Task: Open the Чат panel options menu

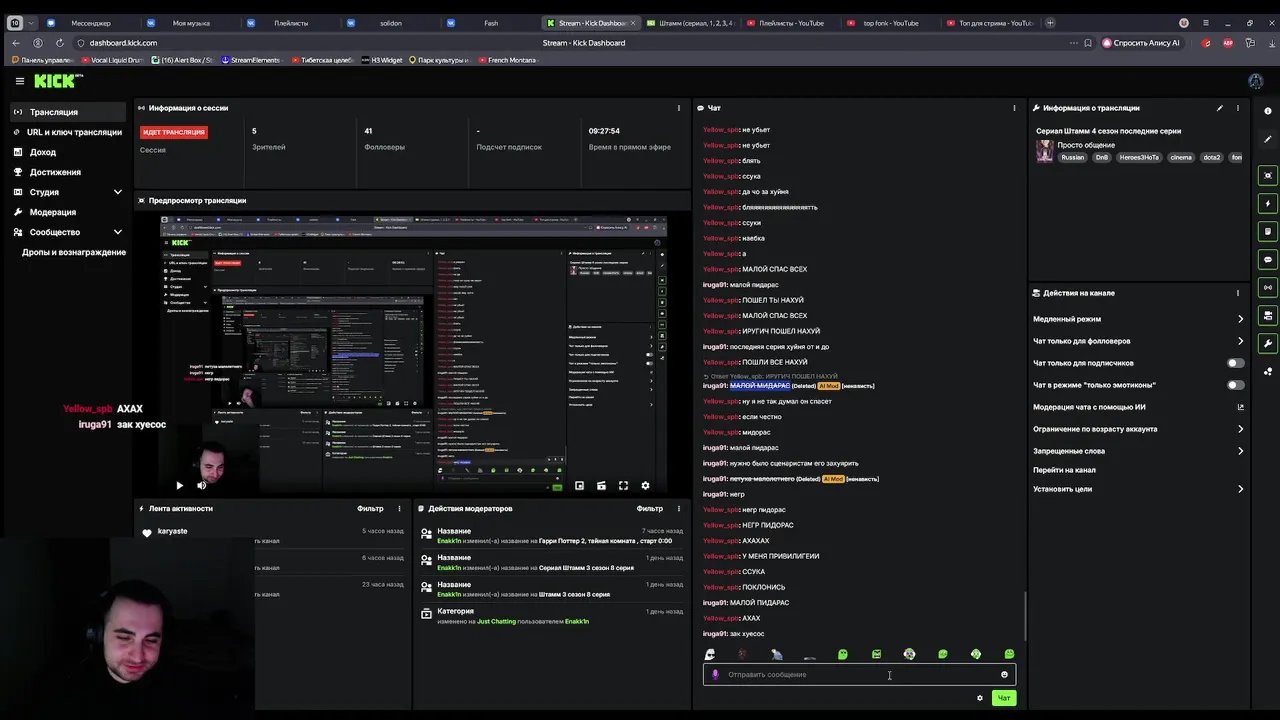Action: click(1014, 108)
